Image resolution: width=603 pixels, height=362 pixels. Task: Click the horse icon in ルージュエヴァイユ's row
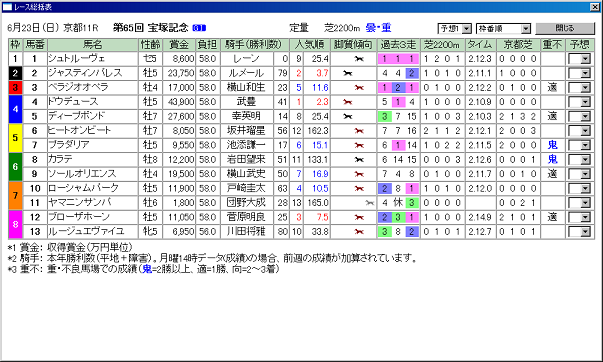(x=359, y=232)
